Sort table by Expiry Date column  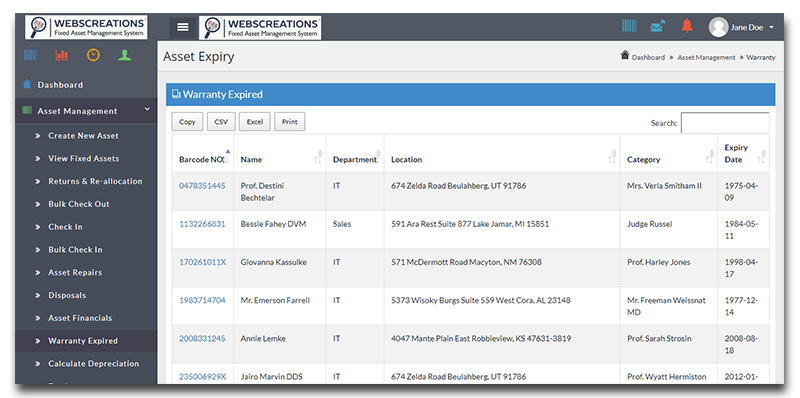[x=743, y=154]
